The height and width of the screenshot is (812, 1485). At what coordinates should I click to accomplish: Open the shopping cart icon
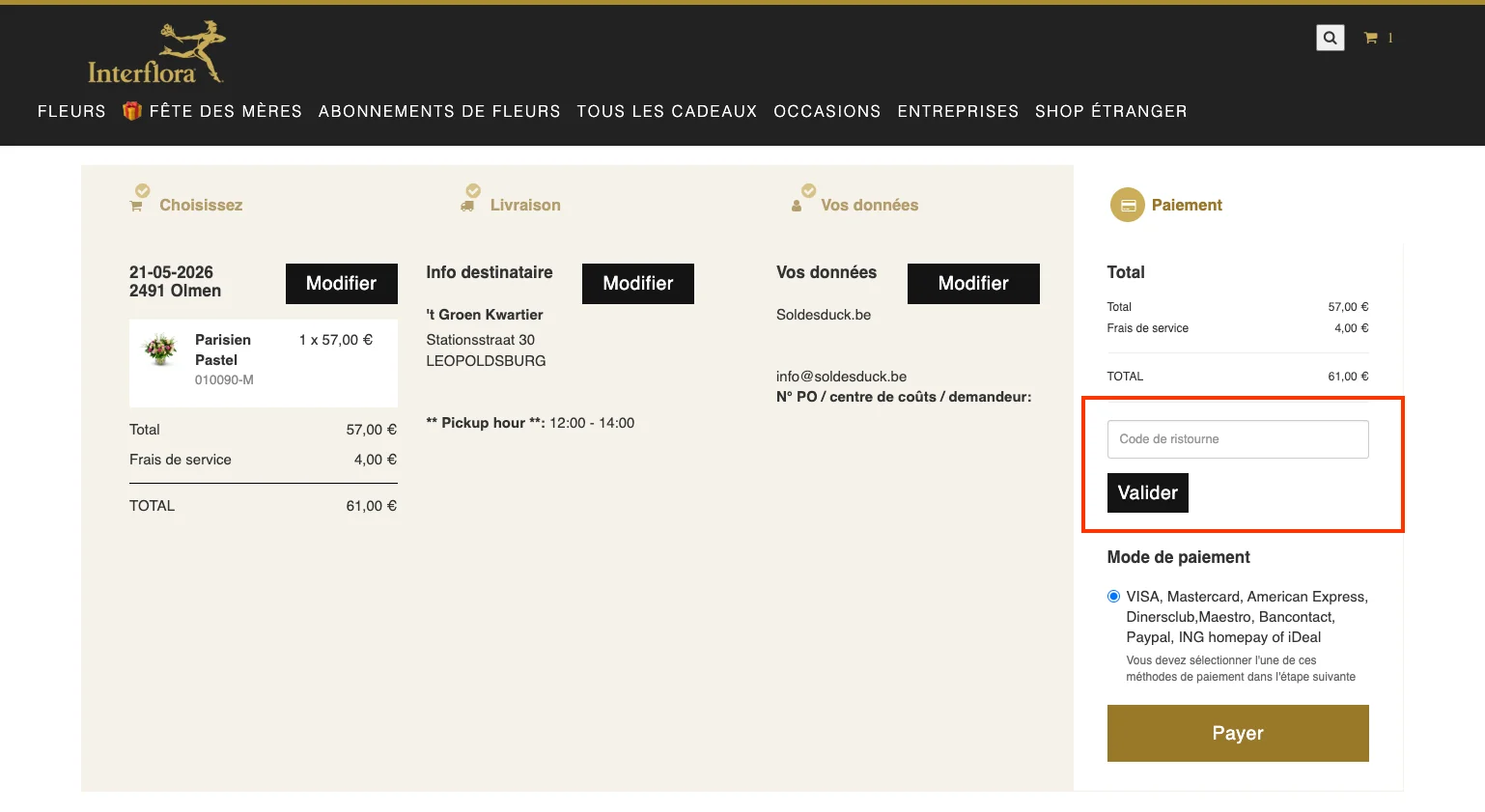point(1370,38)
